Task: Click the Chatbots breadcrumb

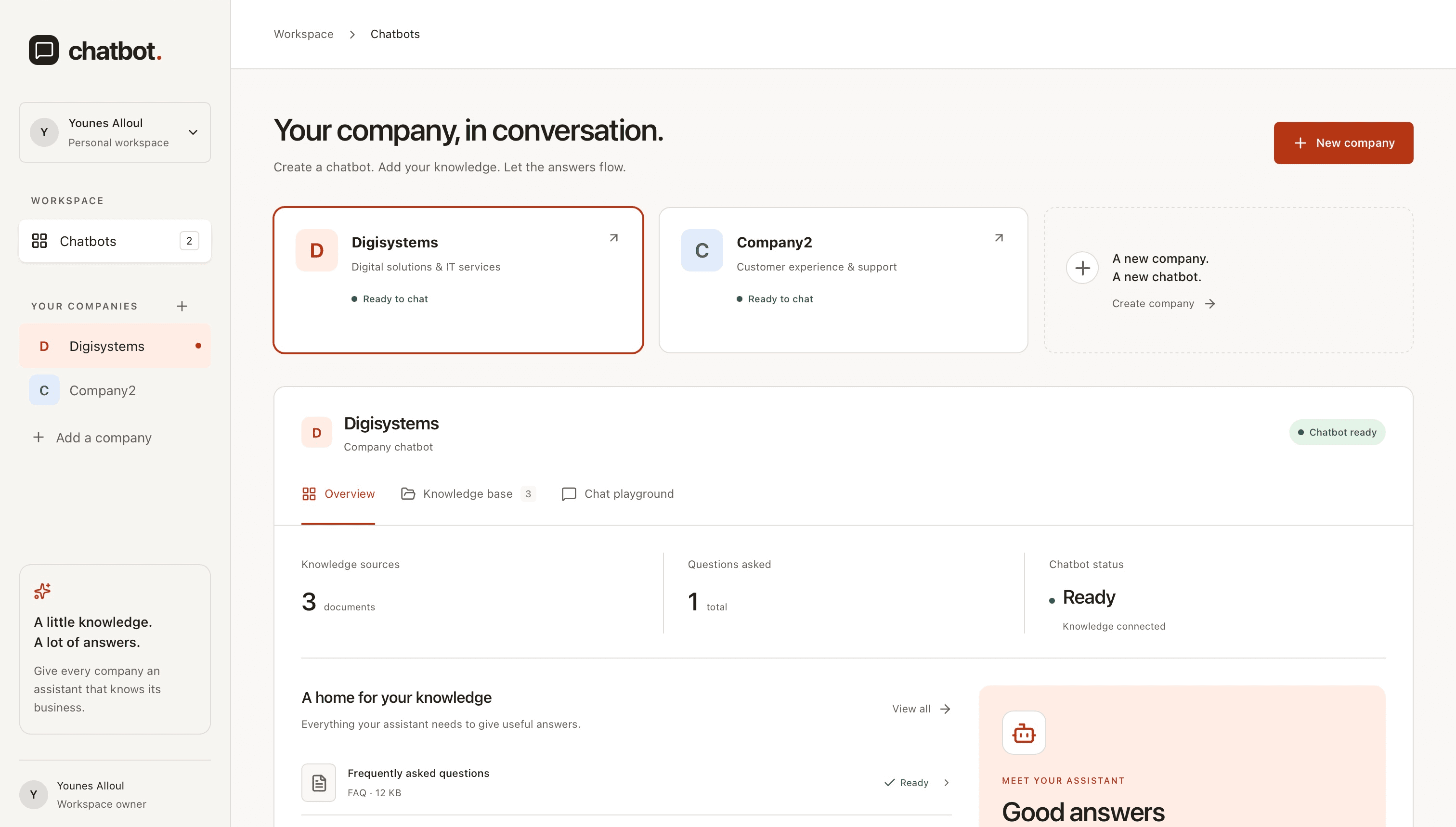Action: 395,34
